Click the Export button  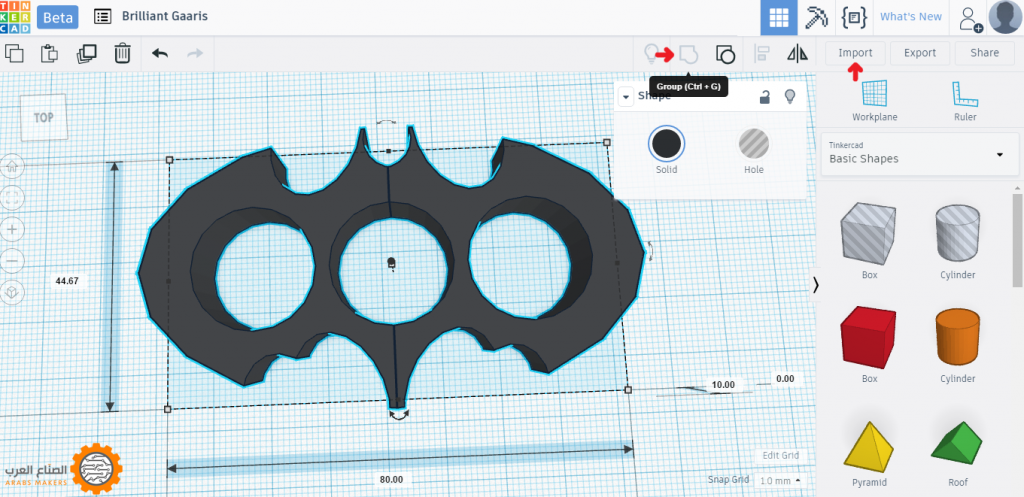tap(920, 53)
